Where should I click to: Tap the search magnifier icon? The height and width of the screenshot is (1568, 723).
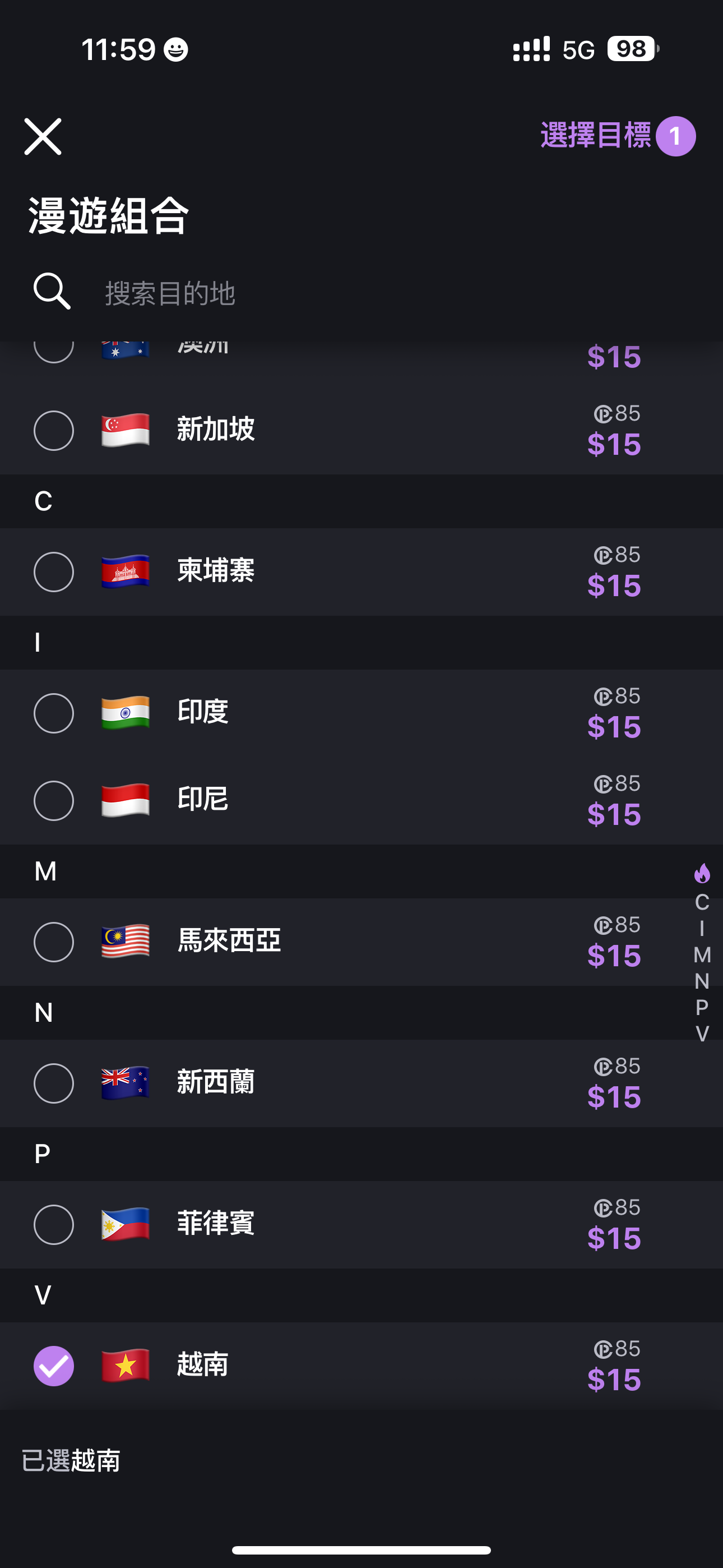tap(52, 292)
